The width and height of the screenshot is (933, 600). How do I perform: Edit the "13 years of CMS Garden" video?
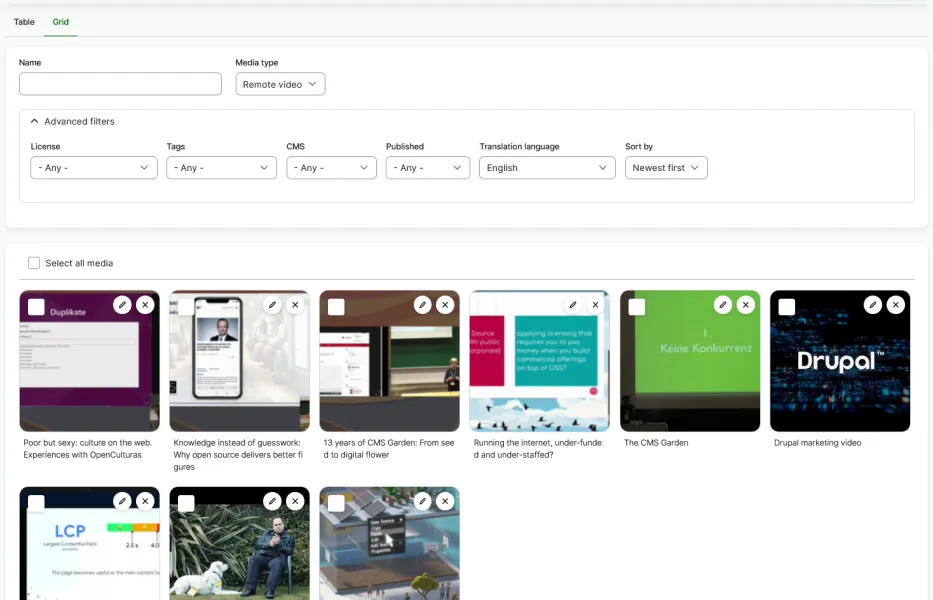click(x=422, y=305)
